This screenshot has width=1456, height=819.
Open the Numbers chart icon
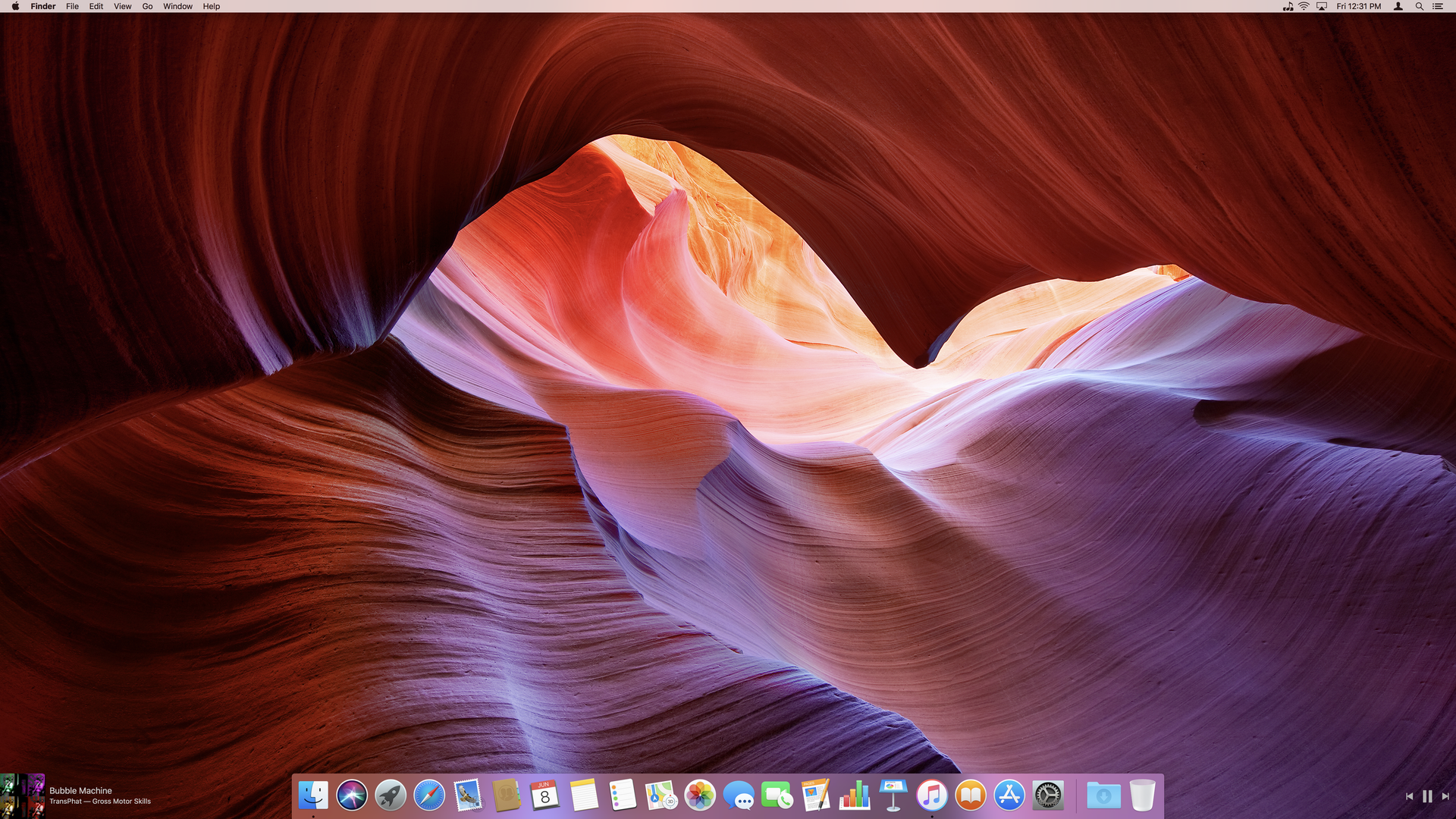[855, 795]
